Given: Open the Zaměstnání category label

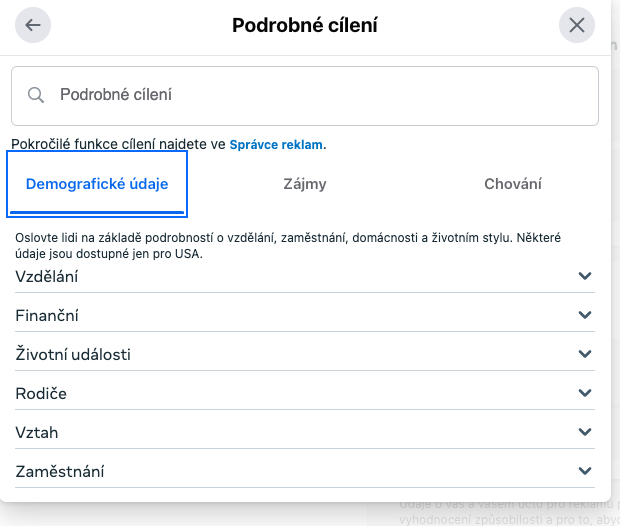Looking at the screenshot, I should (60, 471).
